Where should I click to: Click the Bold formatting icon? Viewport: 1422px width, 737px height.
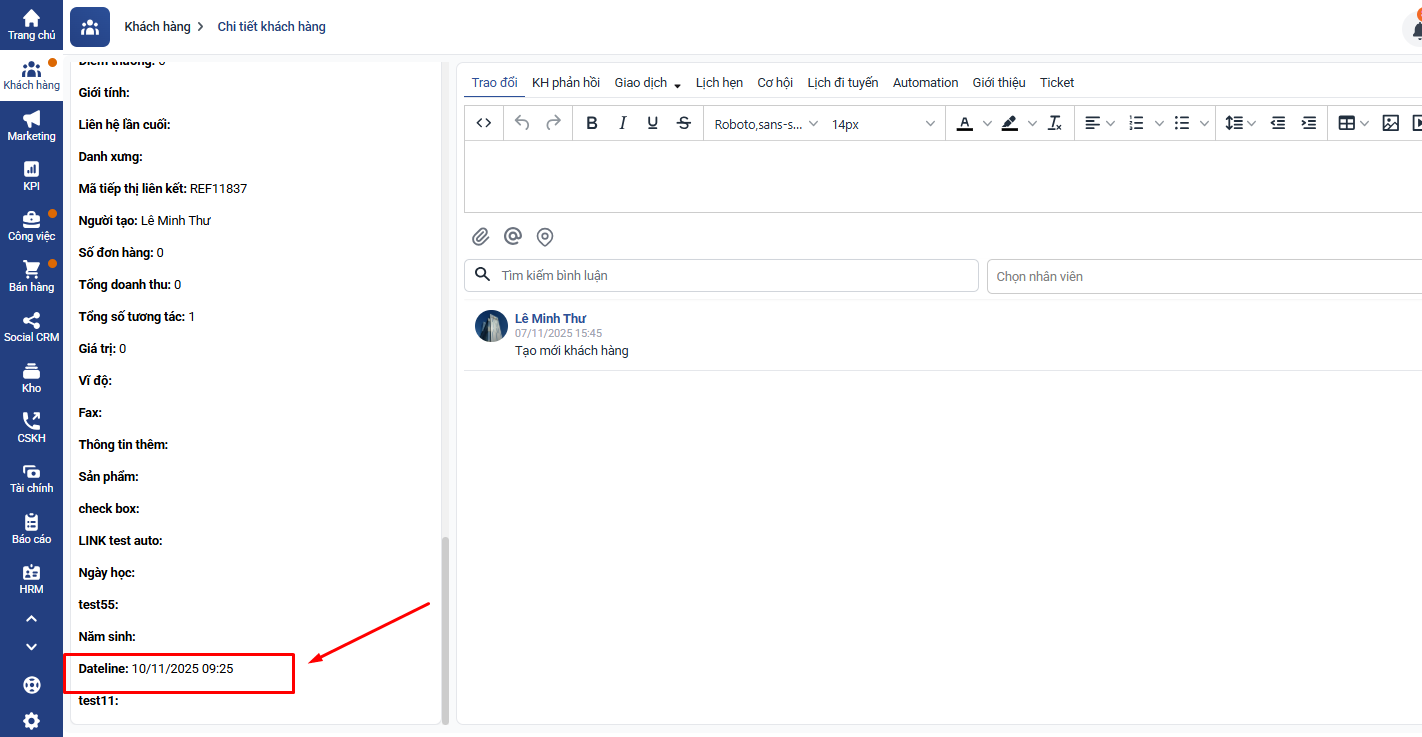(x=592, y=123)
